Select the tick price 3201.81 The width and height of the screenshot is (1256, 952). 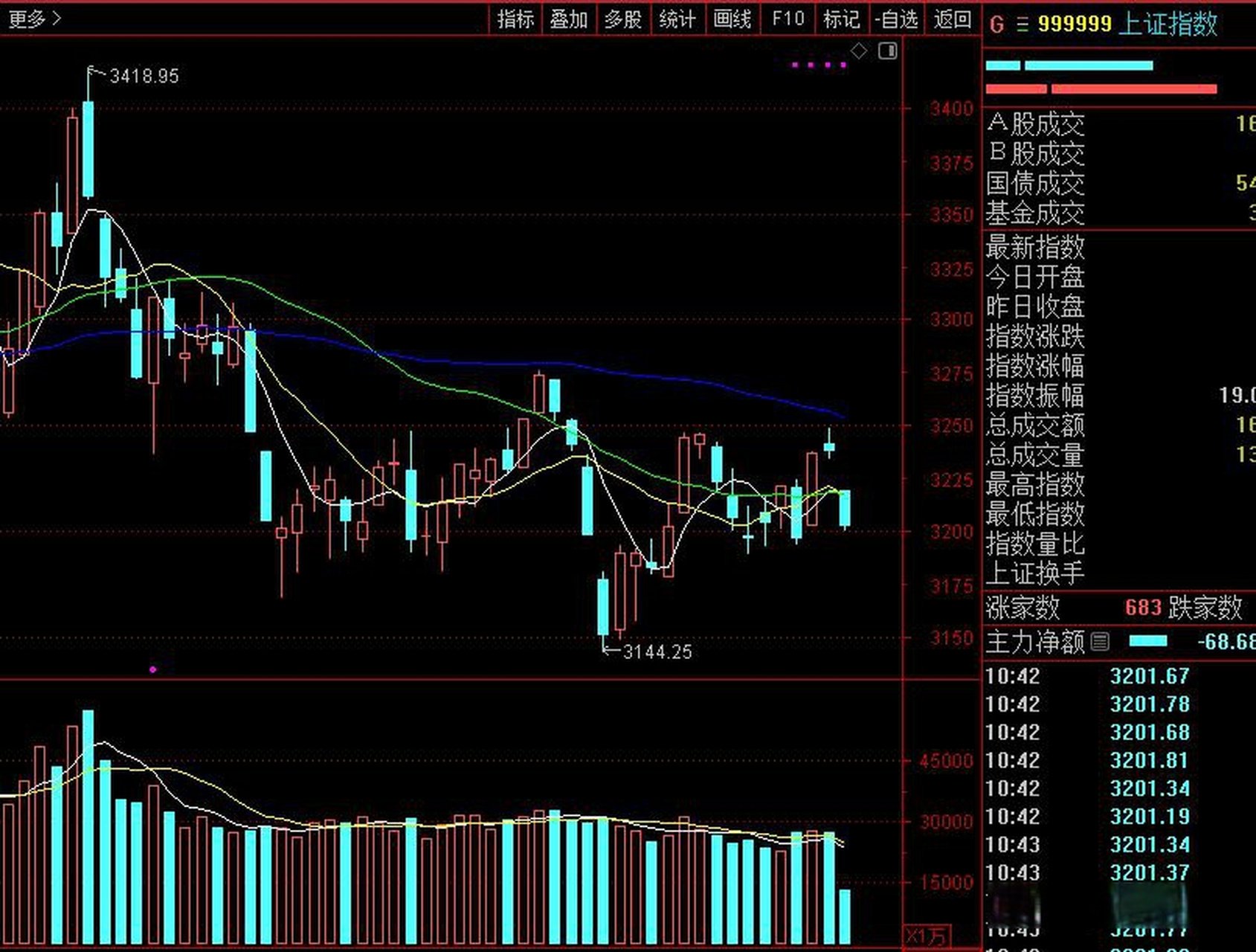point(1149,761)
